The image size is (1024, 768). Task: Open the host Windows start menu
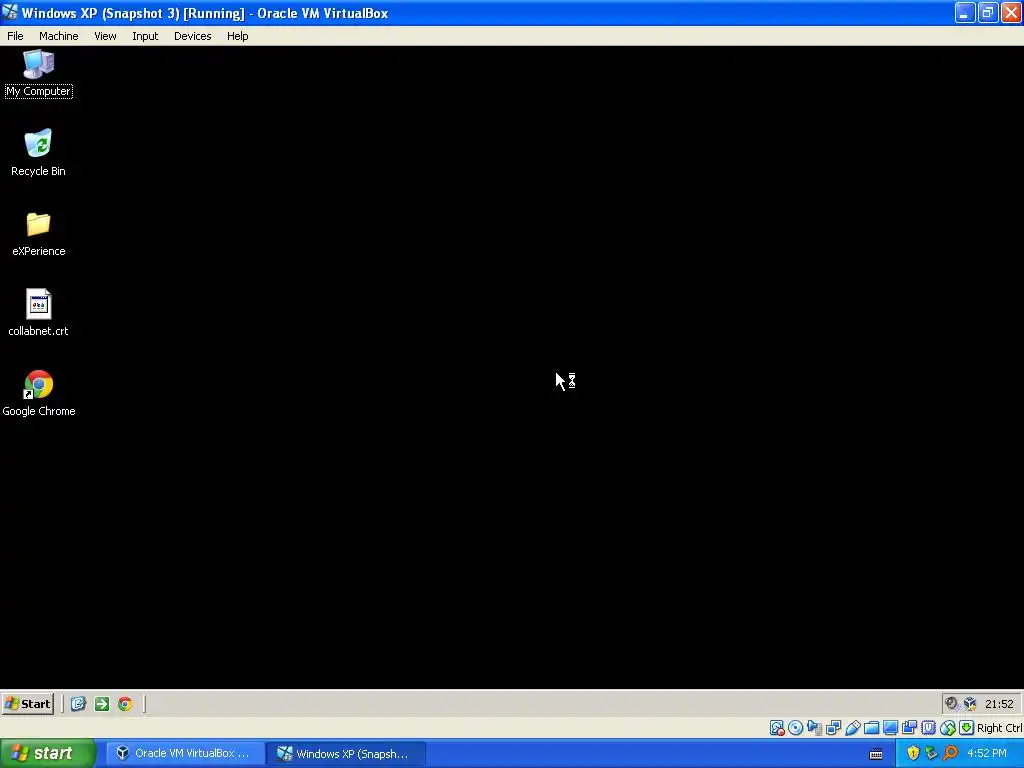(48, 754)
